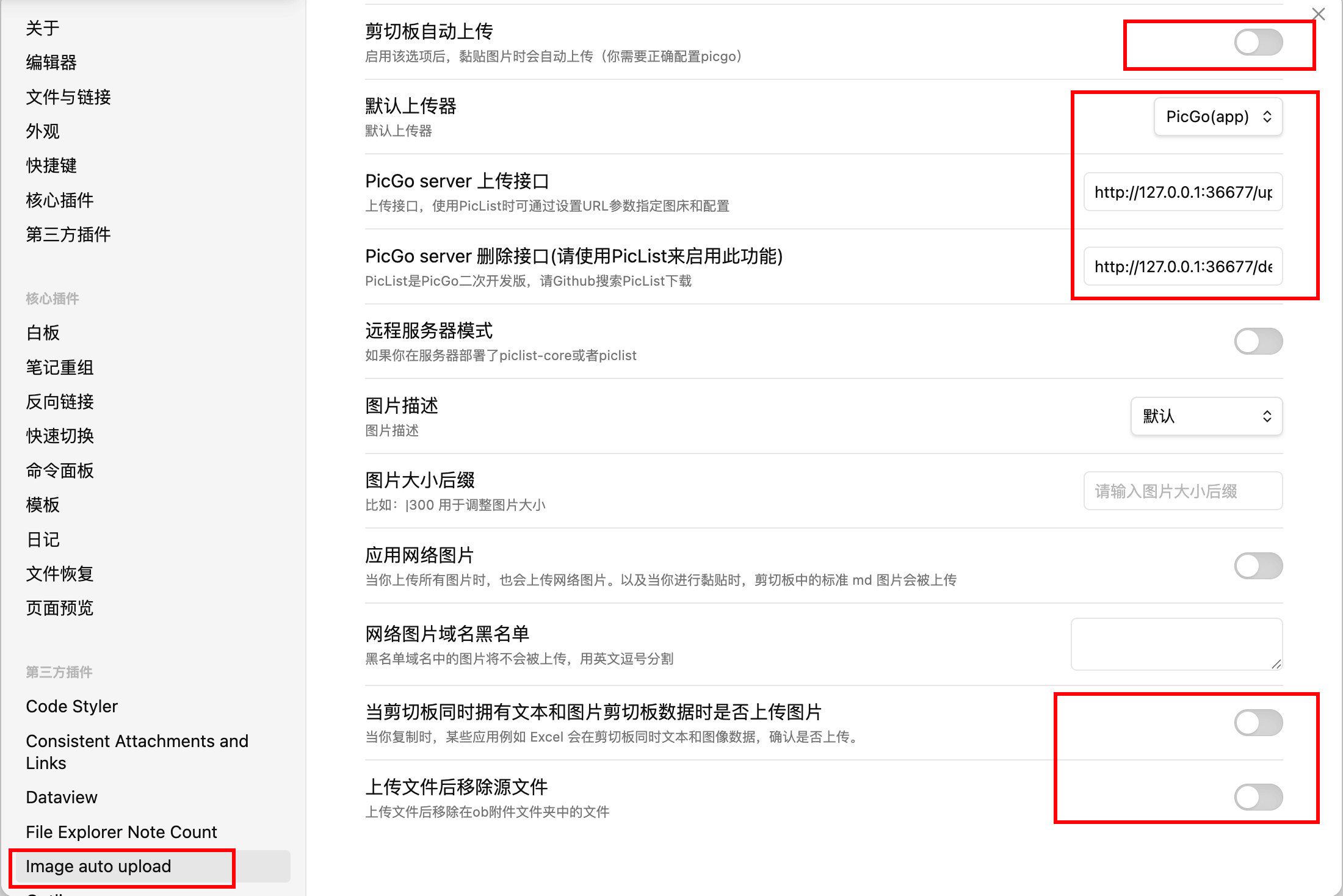1343x896 pixels.
Task: Toggle 远程服务器模式 switch
Action: 1258,341
